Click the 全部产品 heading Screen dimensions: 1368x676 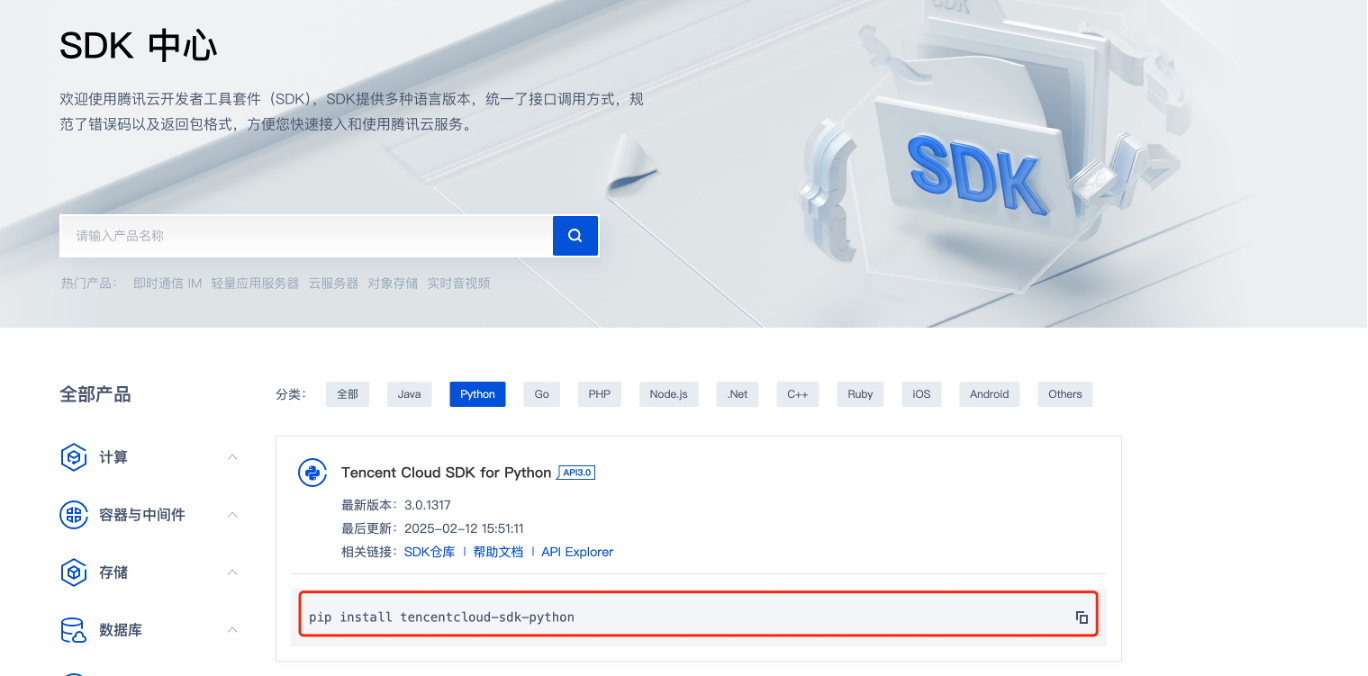pyautogui.click(x=95, y=394)
